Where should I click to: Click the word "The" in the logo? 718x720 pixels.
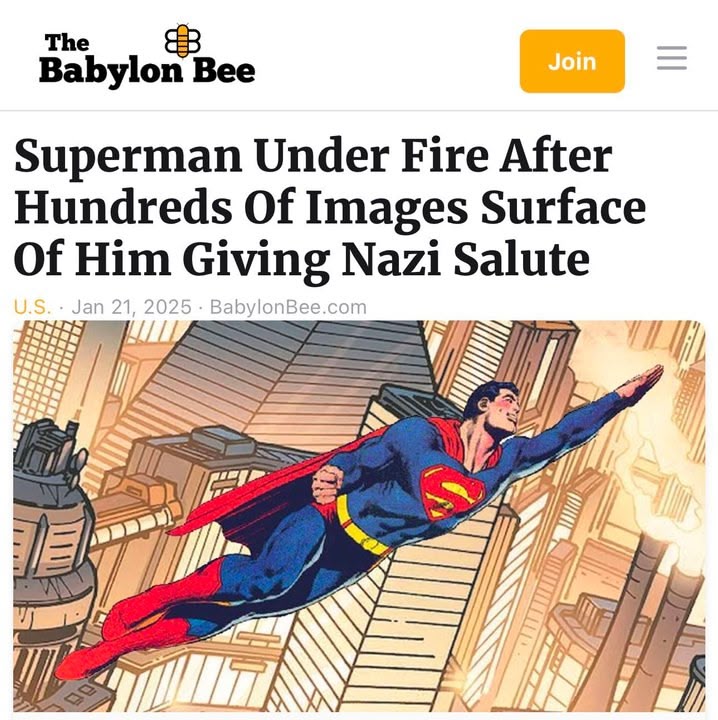click(67, 43)
